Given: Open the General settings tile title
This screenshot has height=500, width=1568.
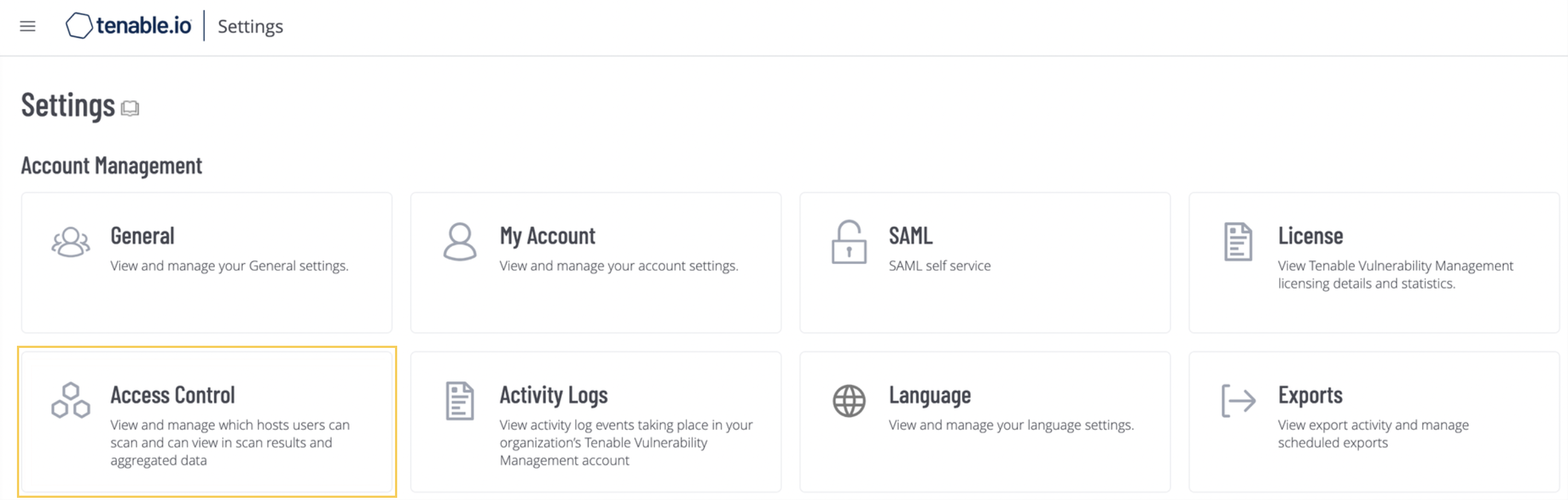Looking at the screenshot, I should (x=142, y=236).
